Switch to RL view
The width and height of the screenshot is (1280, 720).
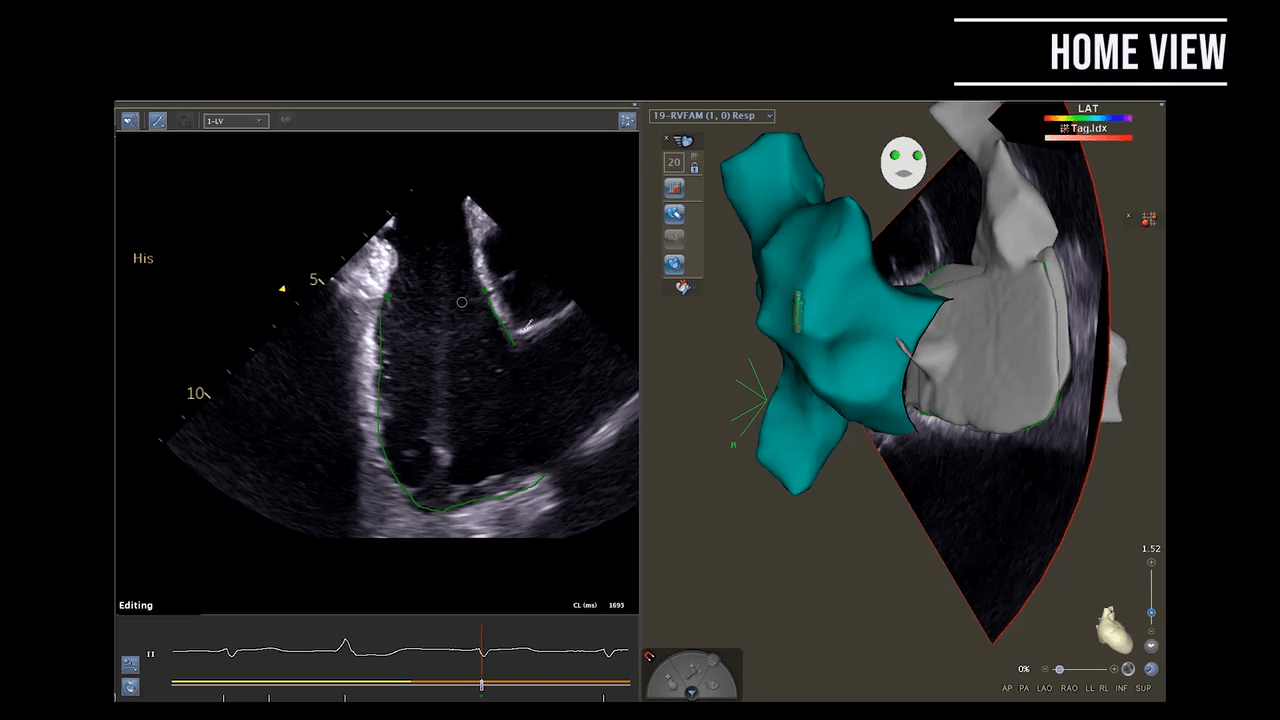(x=1104, y=689)
